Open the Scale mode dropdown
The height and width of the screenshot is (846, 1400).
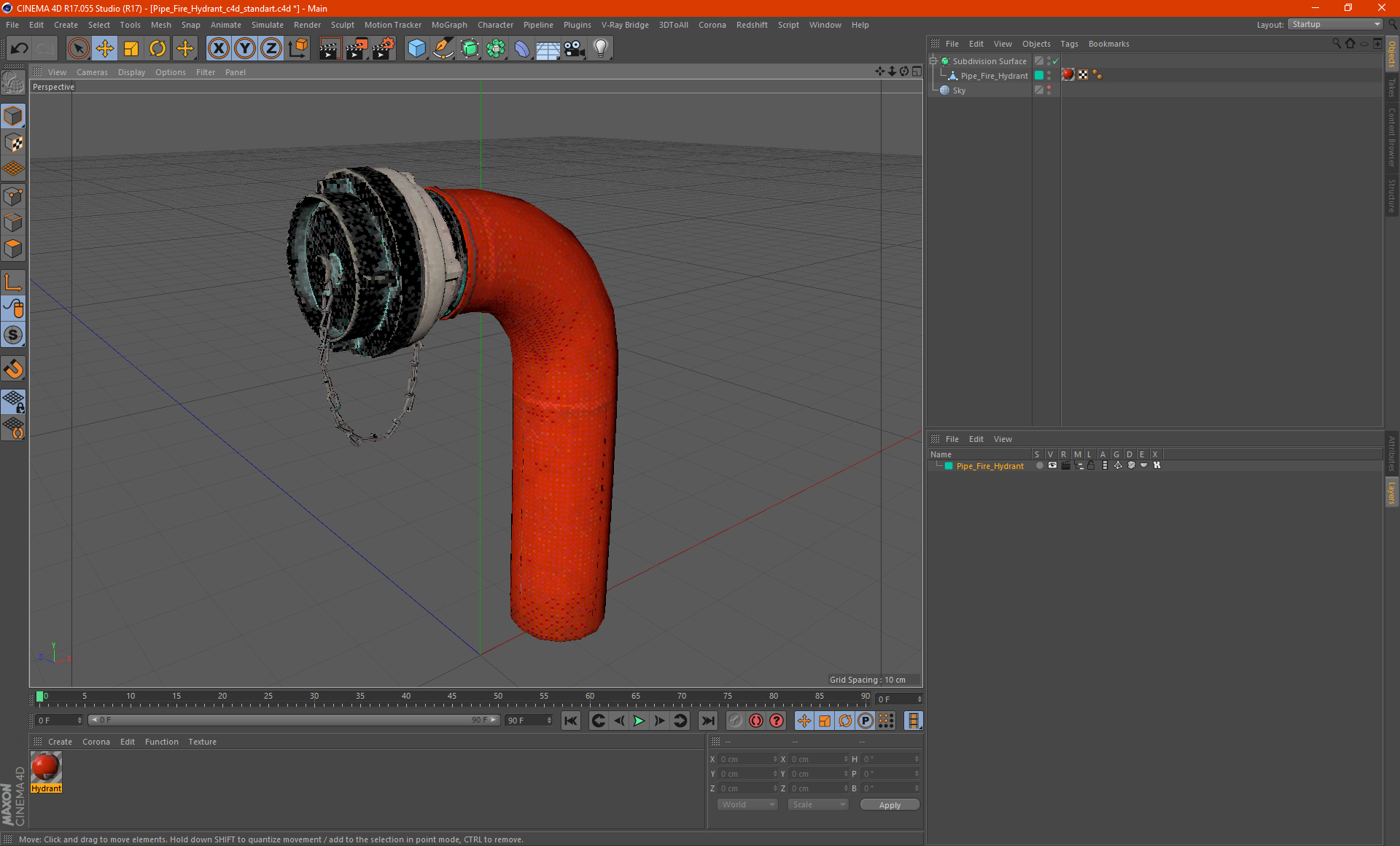point(818,804)
